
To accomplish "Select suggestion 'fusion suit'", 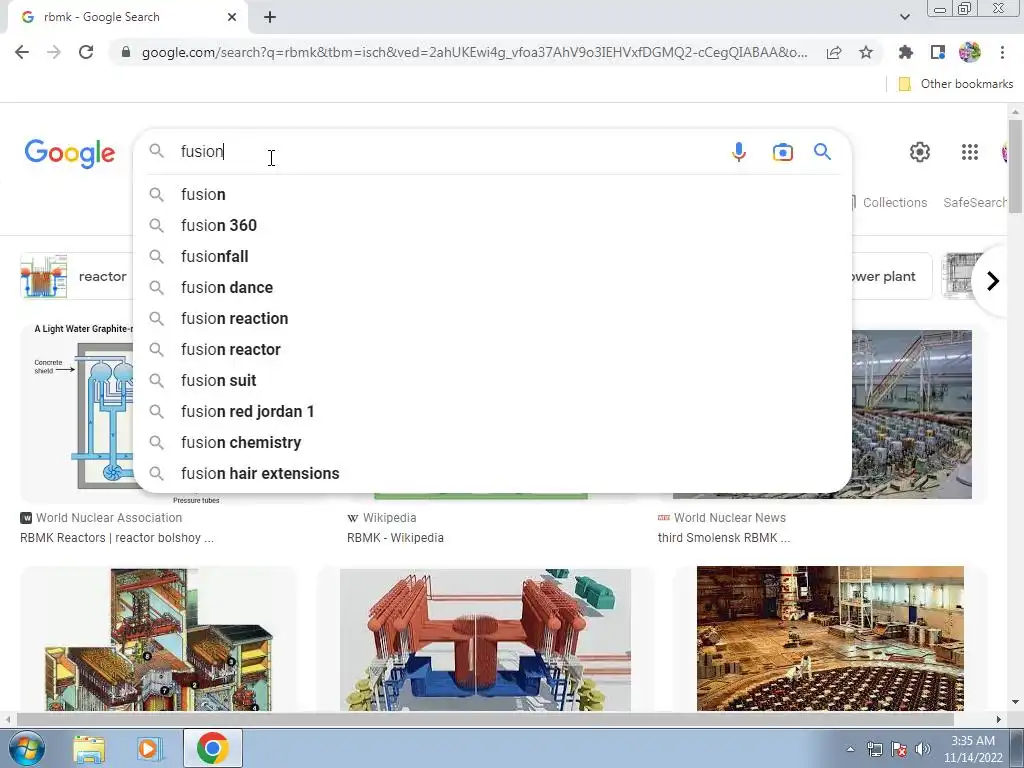I will click(x=492, y=381).
